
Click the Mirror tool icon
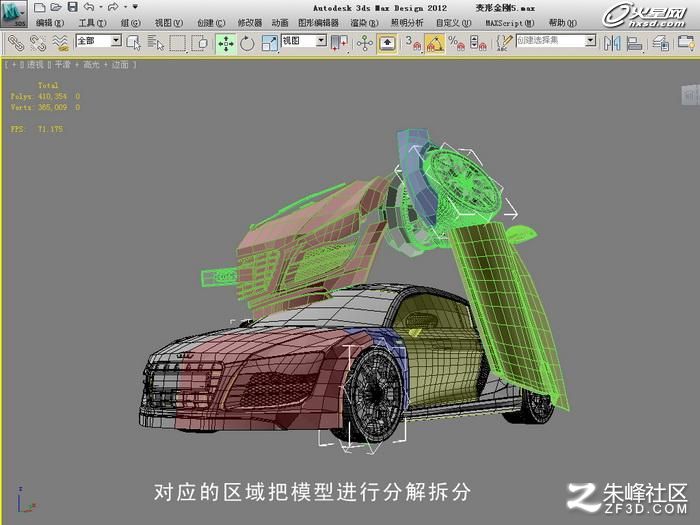tap(612, 43)
